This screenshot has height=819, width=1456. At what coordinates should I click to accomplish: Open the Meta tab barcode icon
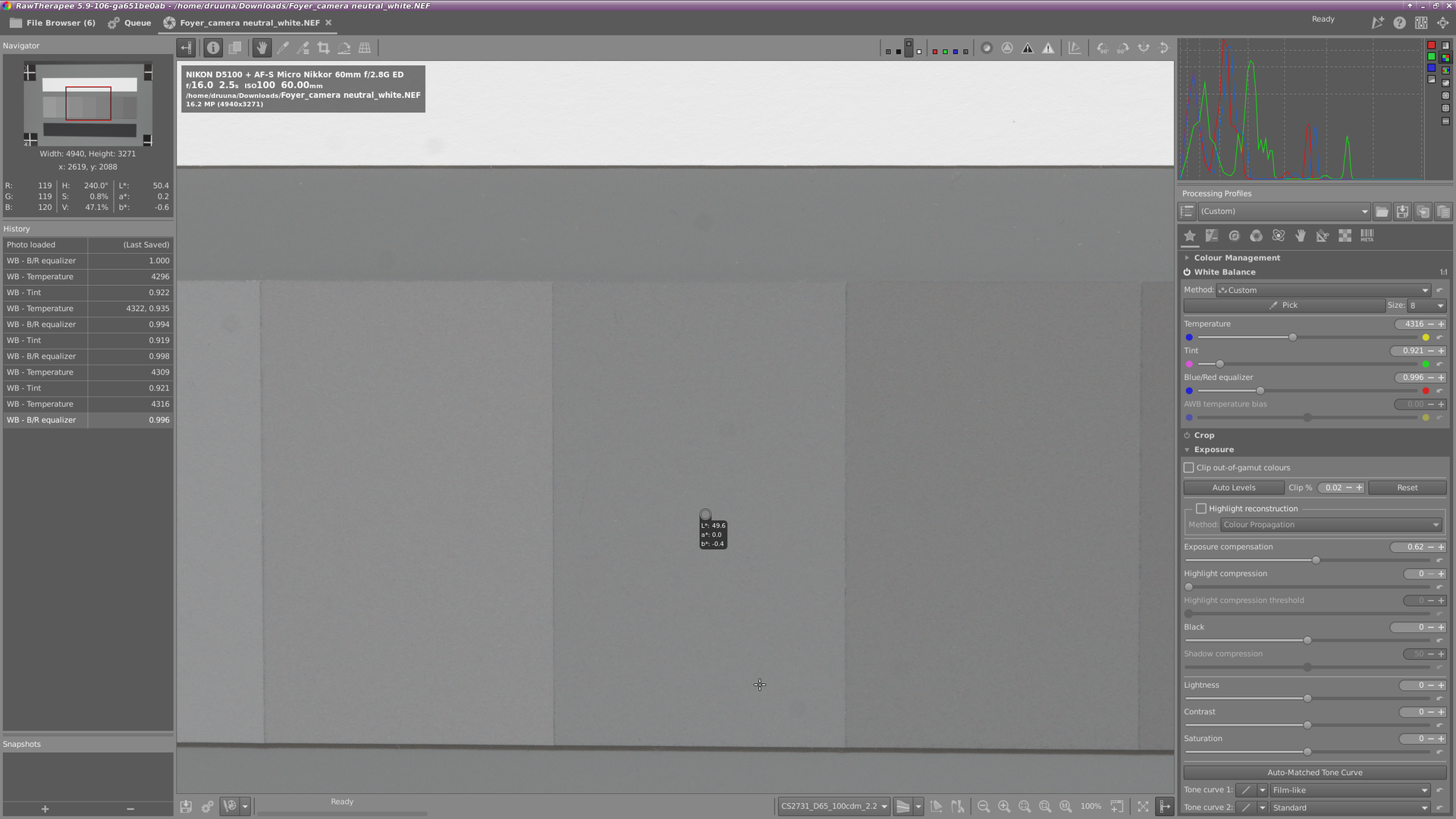point(1367,236)
